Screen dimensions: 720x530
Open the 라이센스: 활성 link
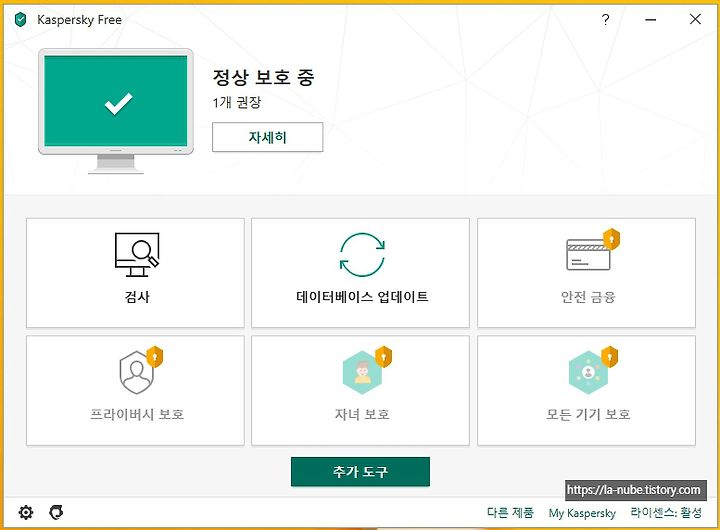pyautogui.click(x=666, y=513)
